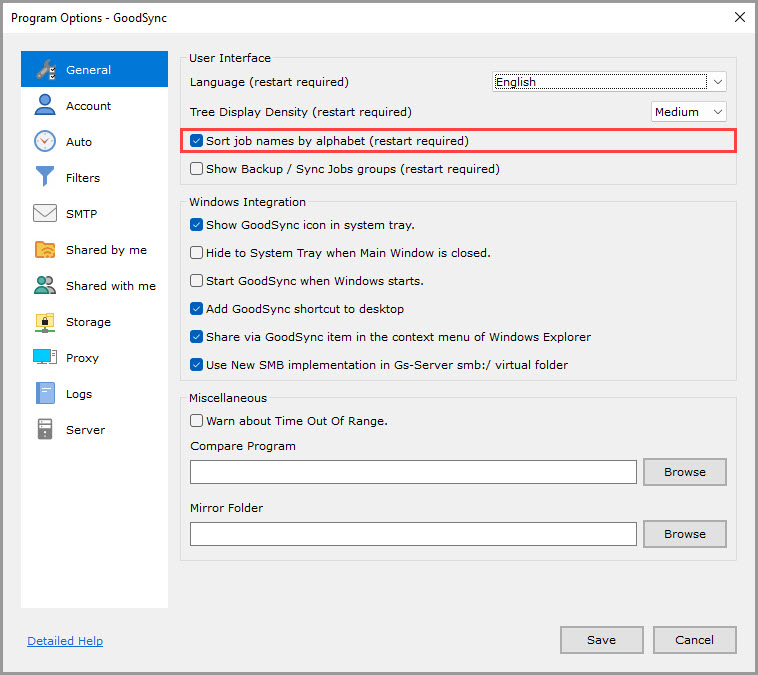Click Browse next to Mirror Folder
Image resolution: width=758 pixels, height=675 pixels.
coord(685,534)
